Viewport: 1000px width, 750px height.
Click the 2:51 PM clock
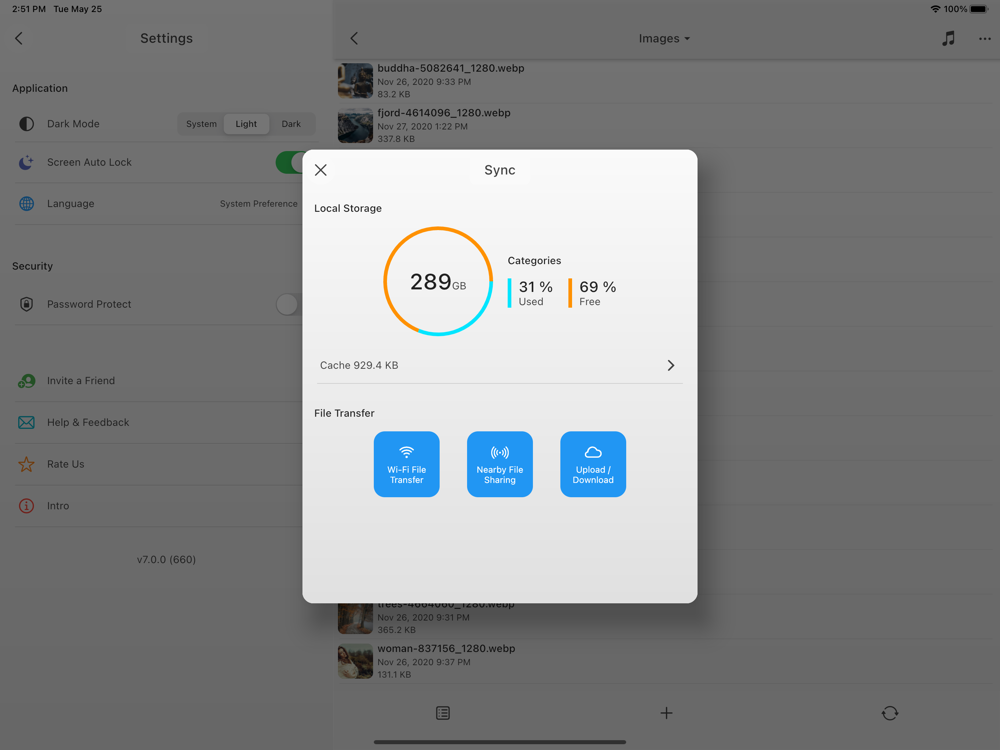(29, 9)
